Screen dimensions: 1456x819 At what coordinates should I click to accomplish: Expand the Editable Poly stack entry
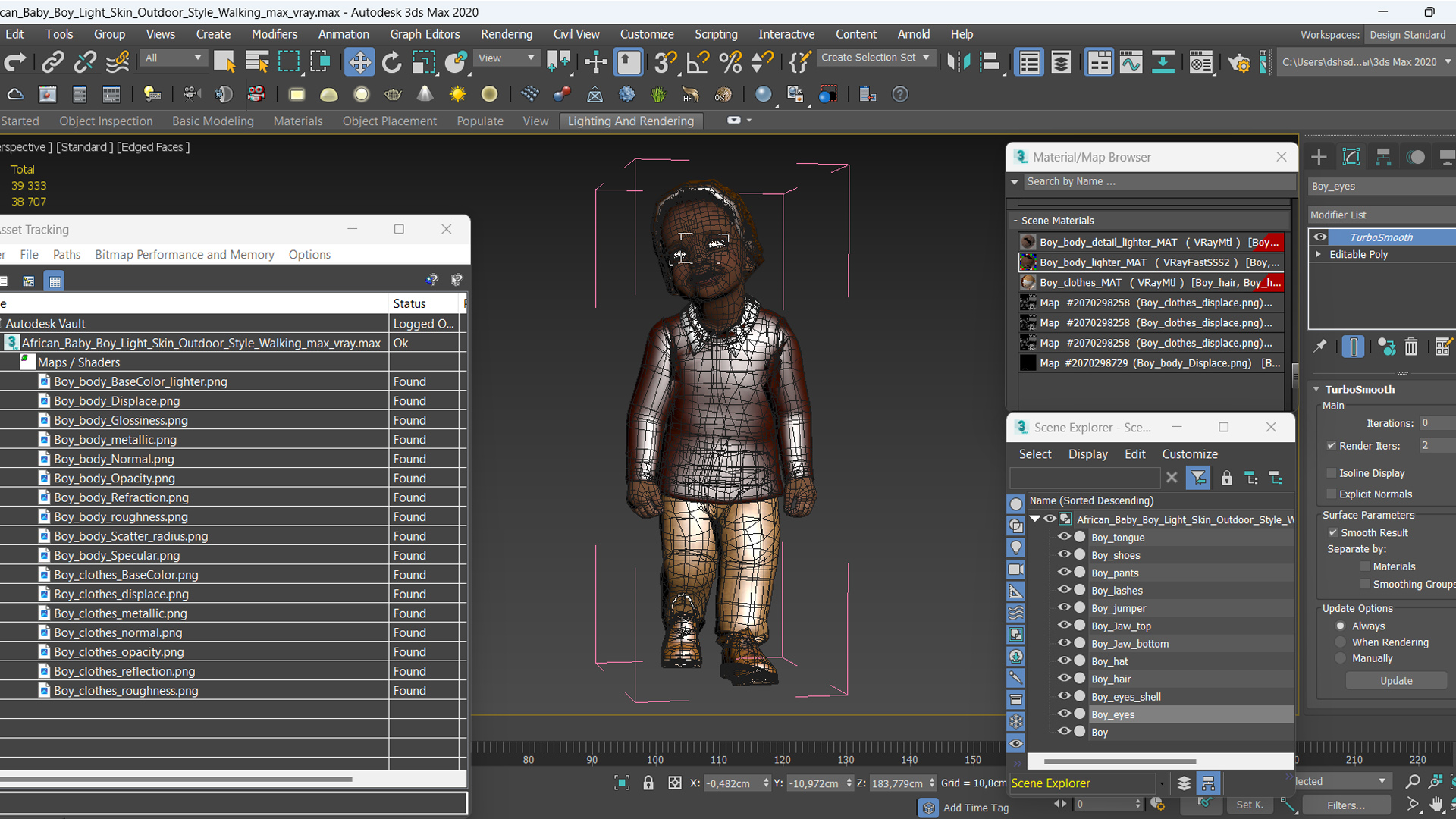pos(1319,254)
